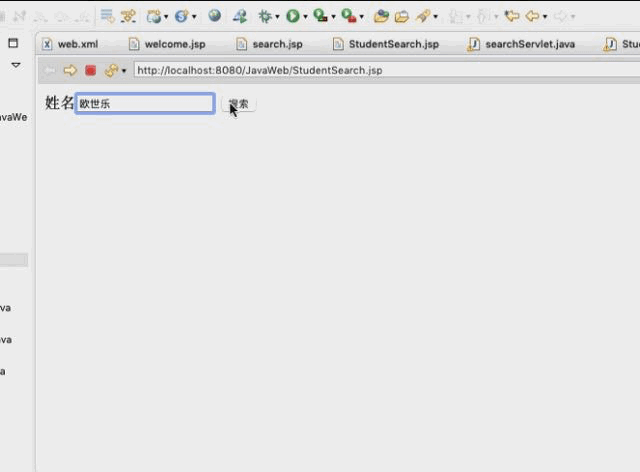The width and height of the screenshot is (640, 472).
Task: Click the new web project globe icon
Action: pyautogui.click(x=154, y=16)
